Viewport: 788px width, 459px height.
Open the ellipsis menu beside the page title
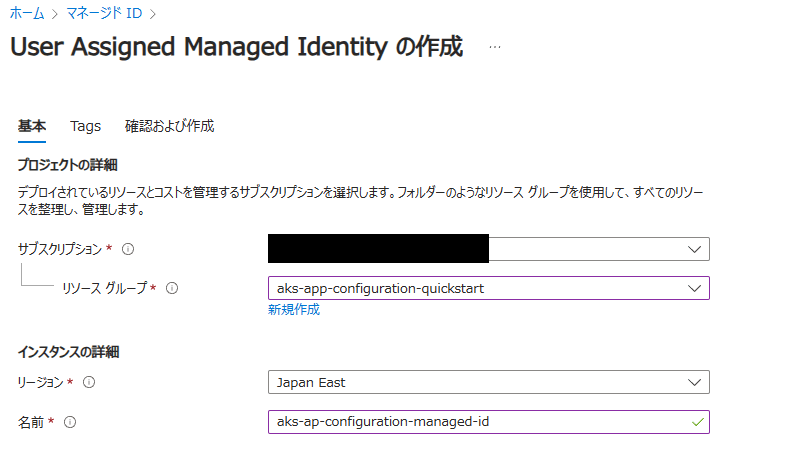tap(495, 47)
